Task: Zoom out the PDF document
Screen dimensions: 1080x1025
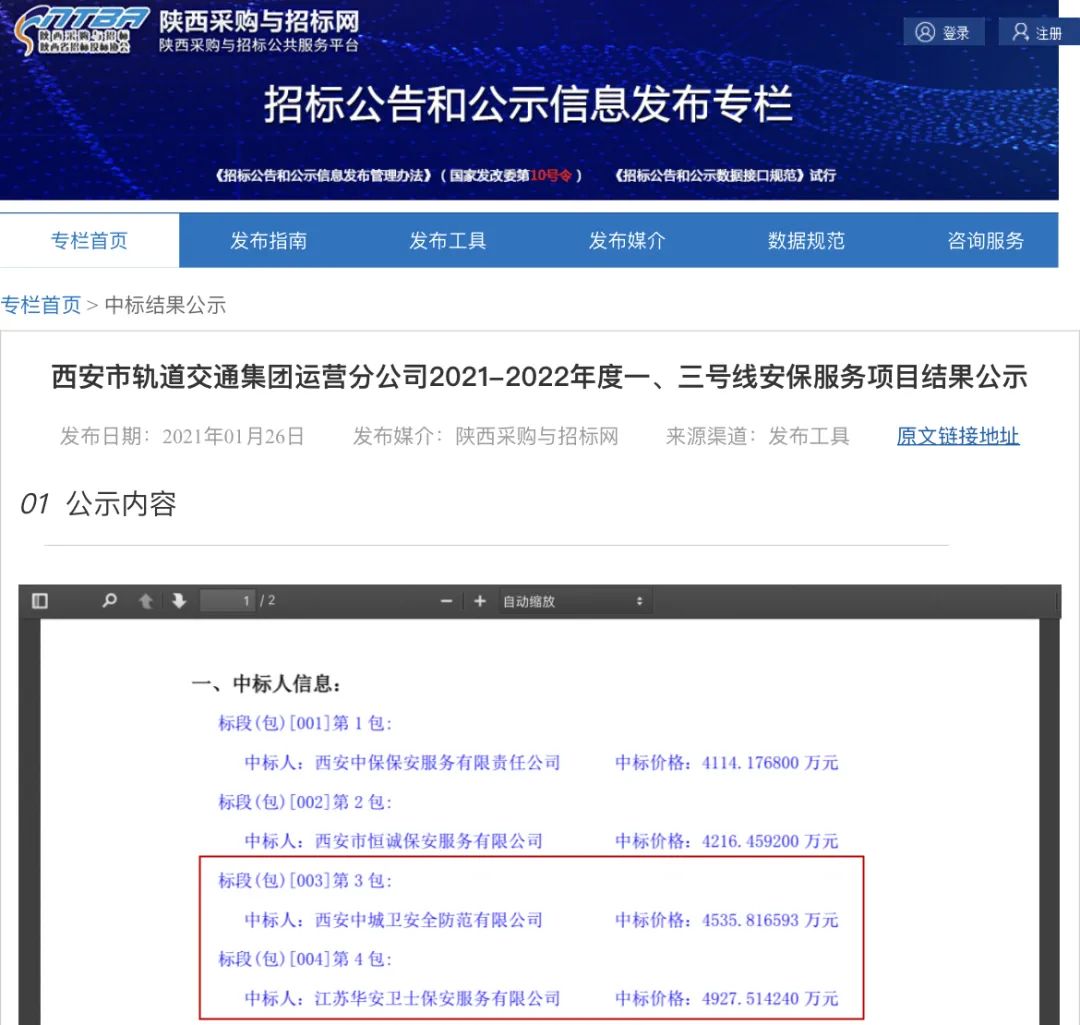Action: (x=446, y=601)
